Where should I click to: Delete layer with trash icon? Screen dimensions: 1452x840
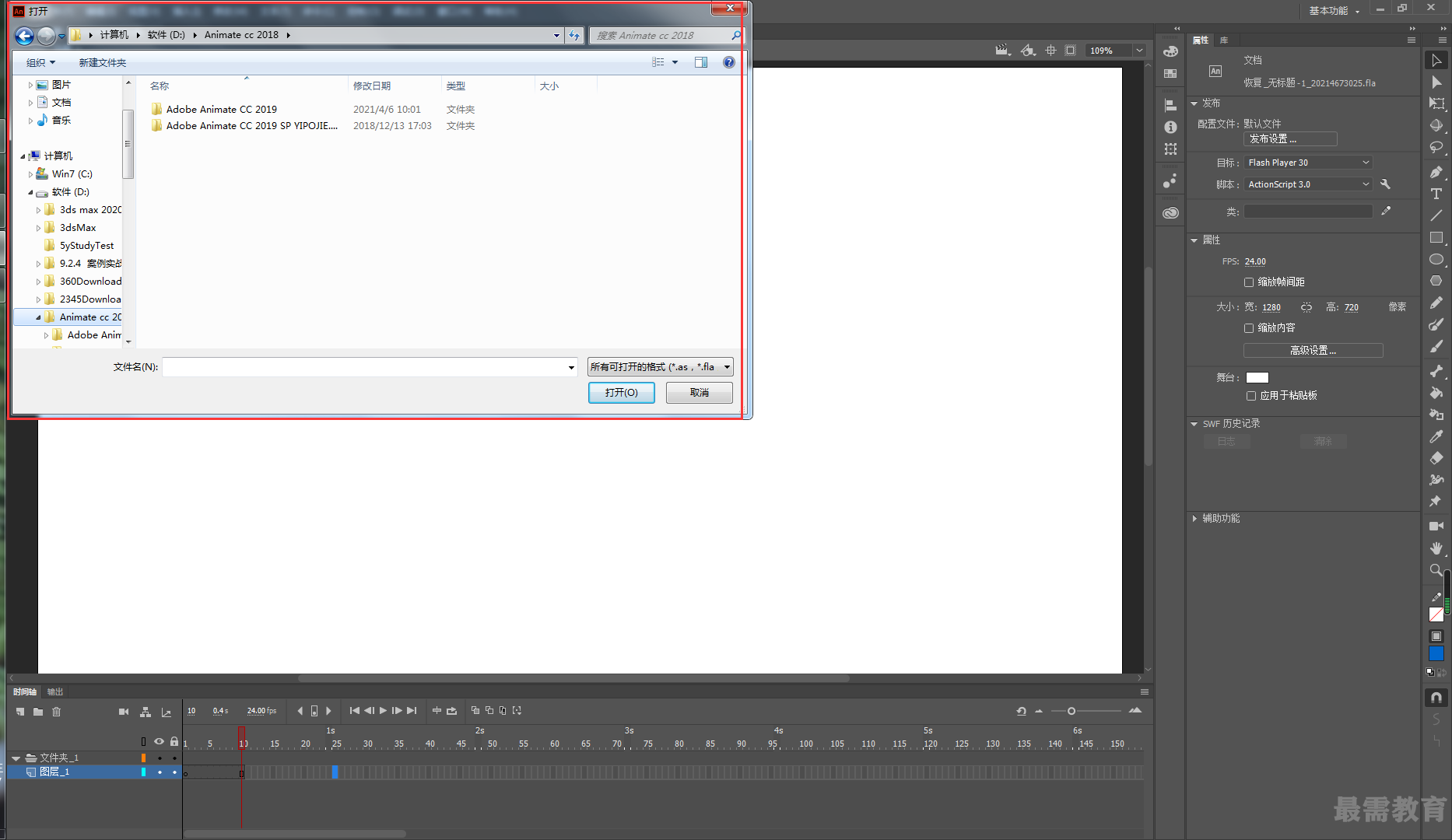tap(56, 711)
